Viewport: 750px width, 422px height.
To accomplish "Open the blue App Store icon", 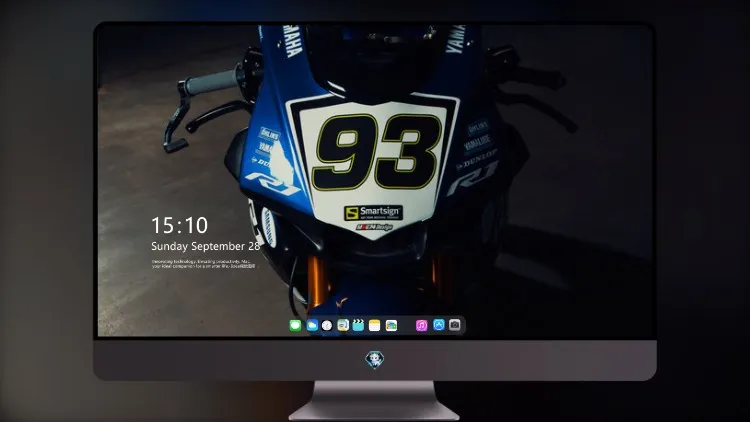I will 439,325.
